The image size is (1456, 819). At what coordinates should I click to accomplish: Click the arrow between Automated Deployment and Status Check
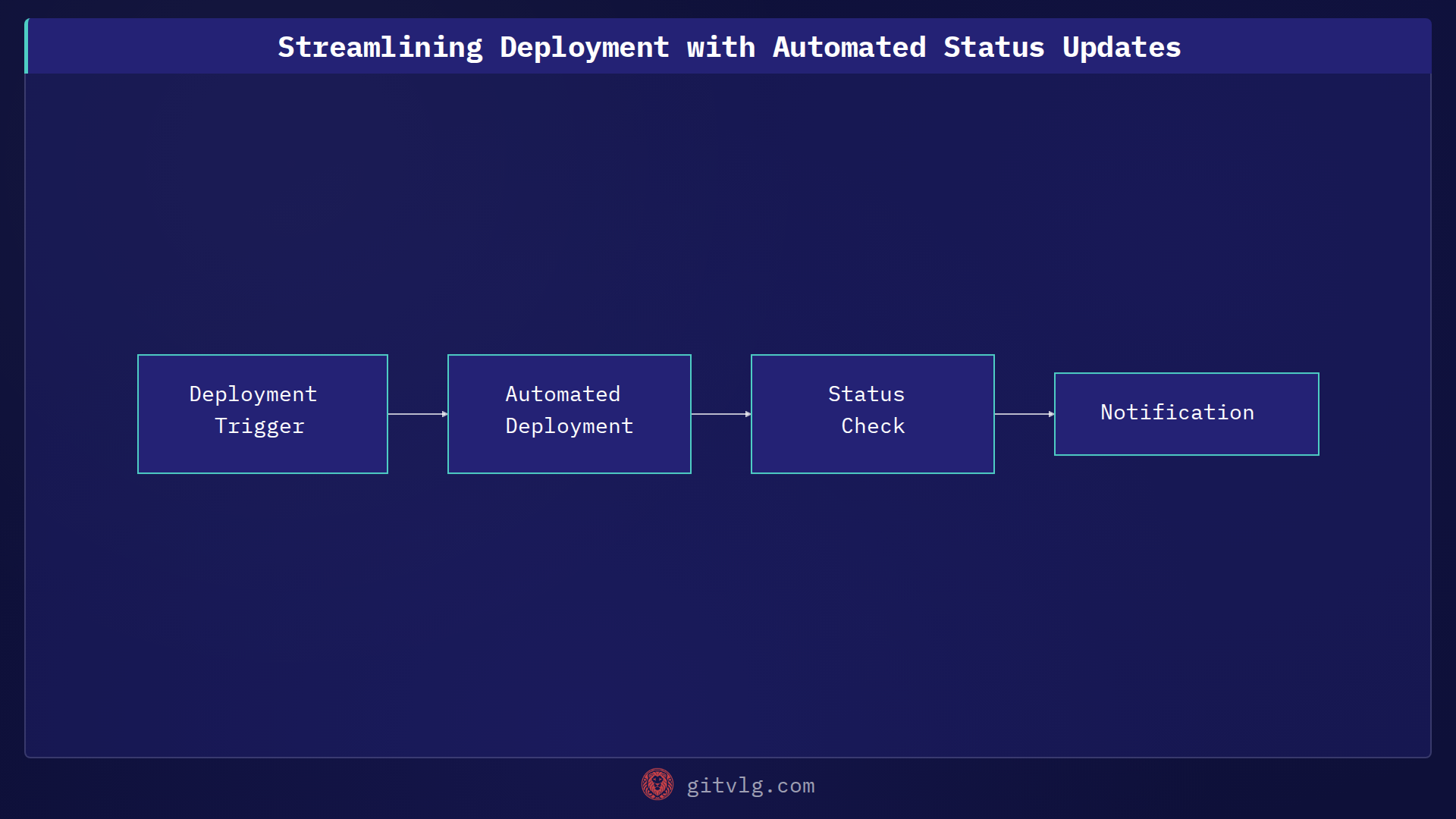(720, 414)
